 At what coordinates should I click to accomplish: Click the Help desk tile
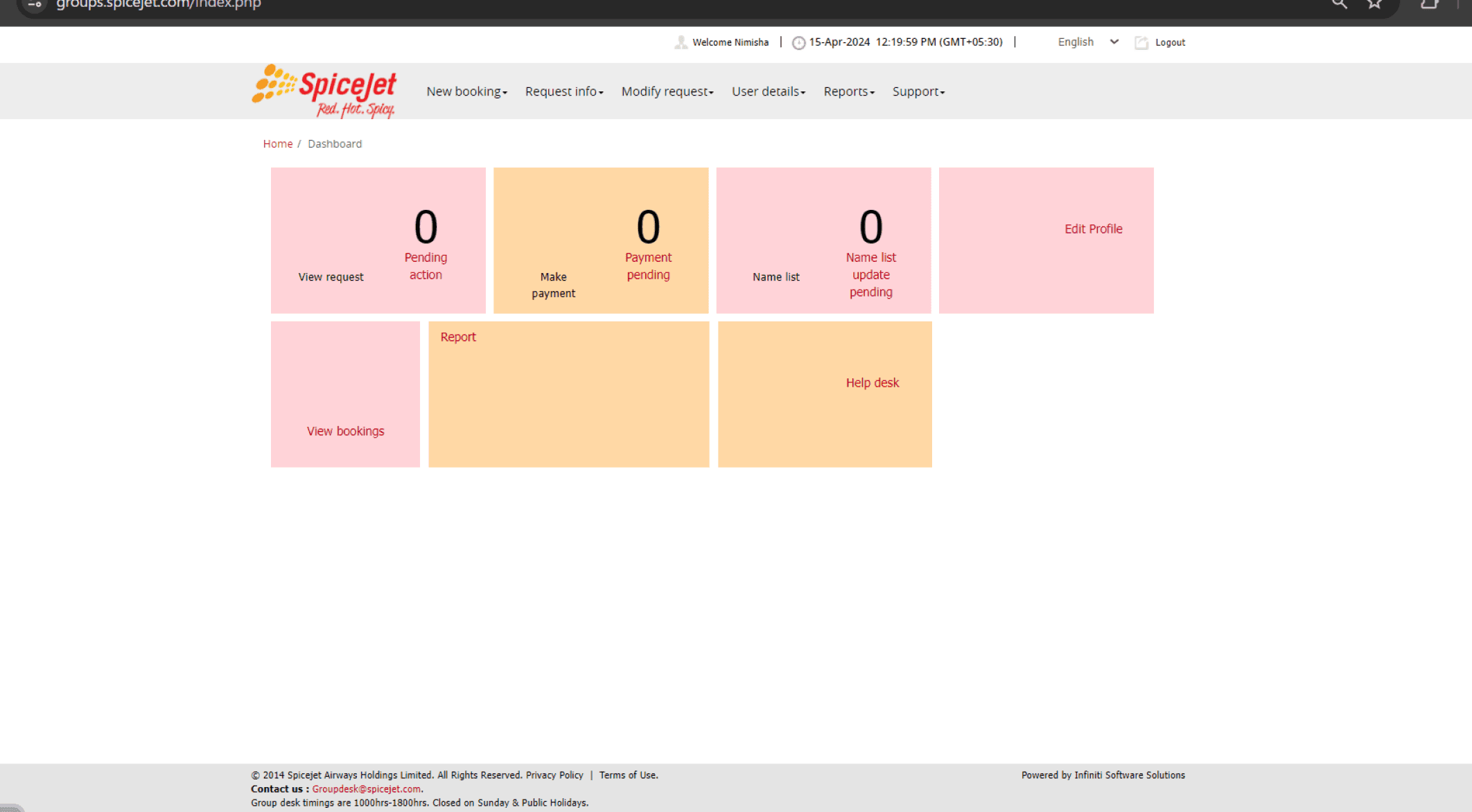(x=872, y=382)
